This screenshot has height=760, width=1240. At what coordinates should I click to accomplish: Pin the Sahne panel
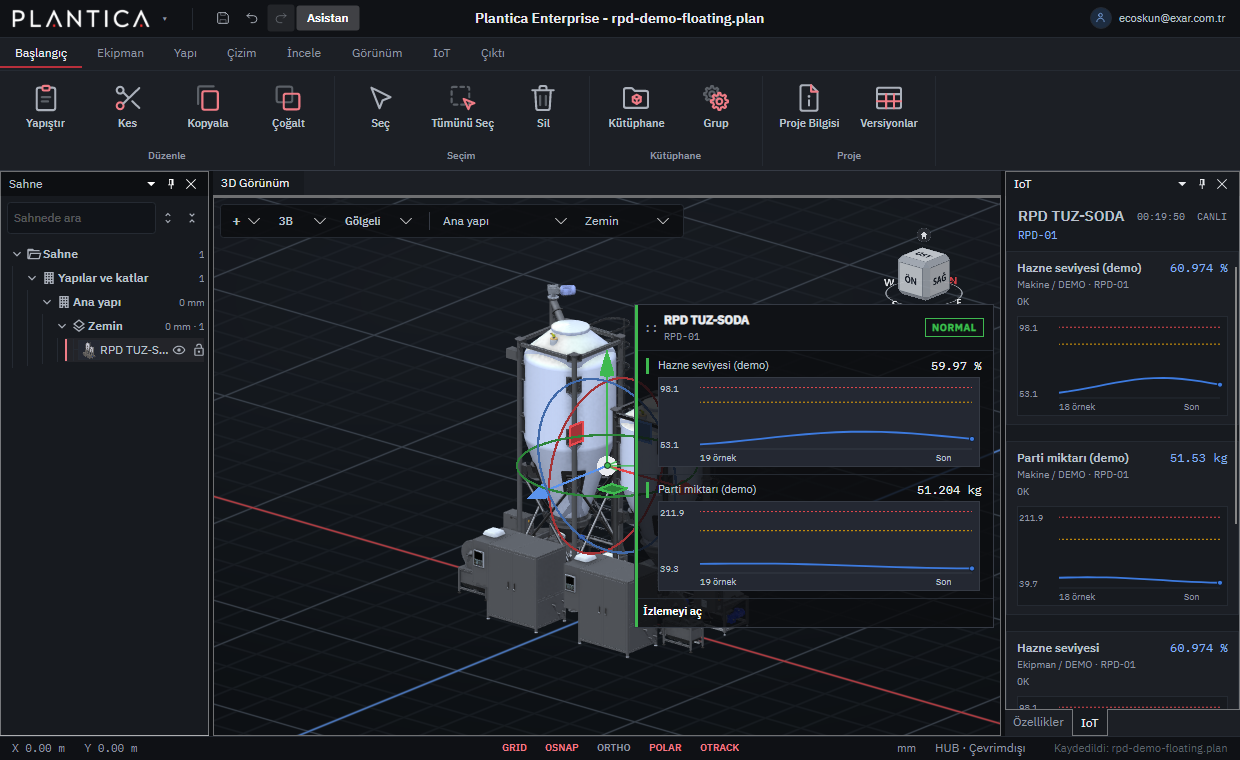(x=171, y=184)
